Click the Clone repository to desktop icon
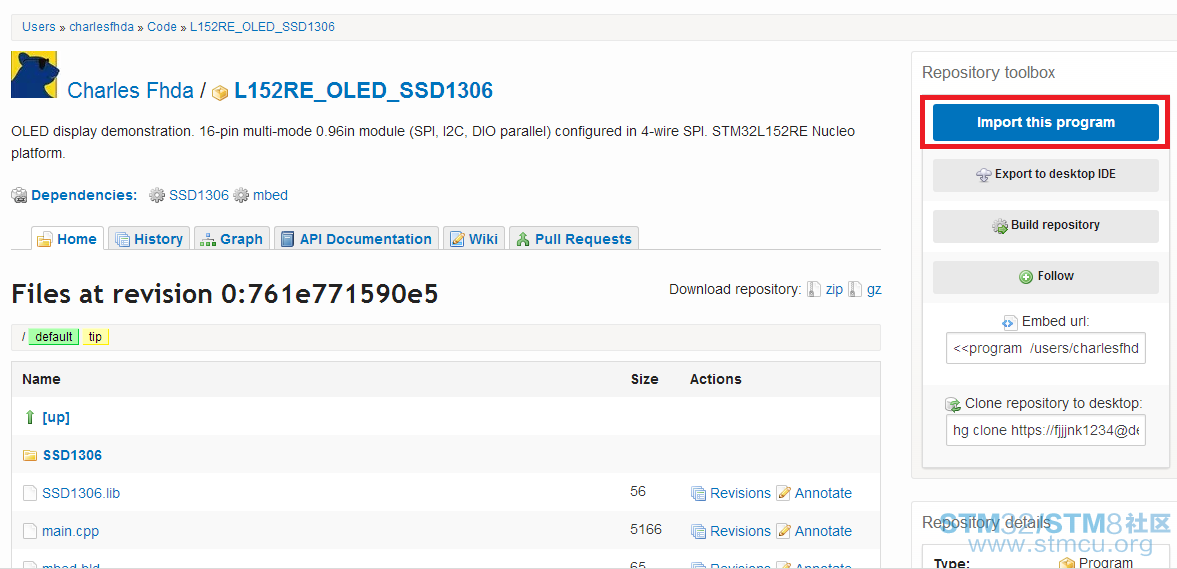1177x569 pixels. click(953, 405)
